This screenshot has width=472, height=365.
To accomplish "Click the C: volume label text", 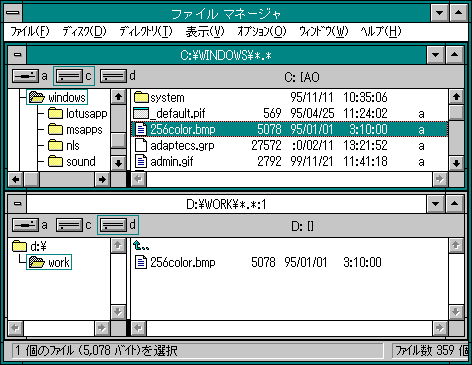I will coord(302,77).
